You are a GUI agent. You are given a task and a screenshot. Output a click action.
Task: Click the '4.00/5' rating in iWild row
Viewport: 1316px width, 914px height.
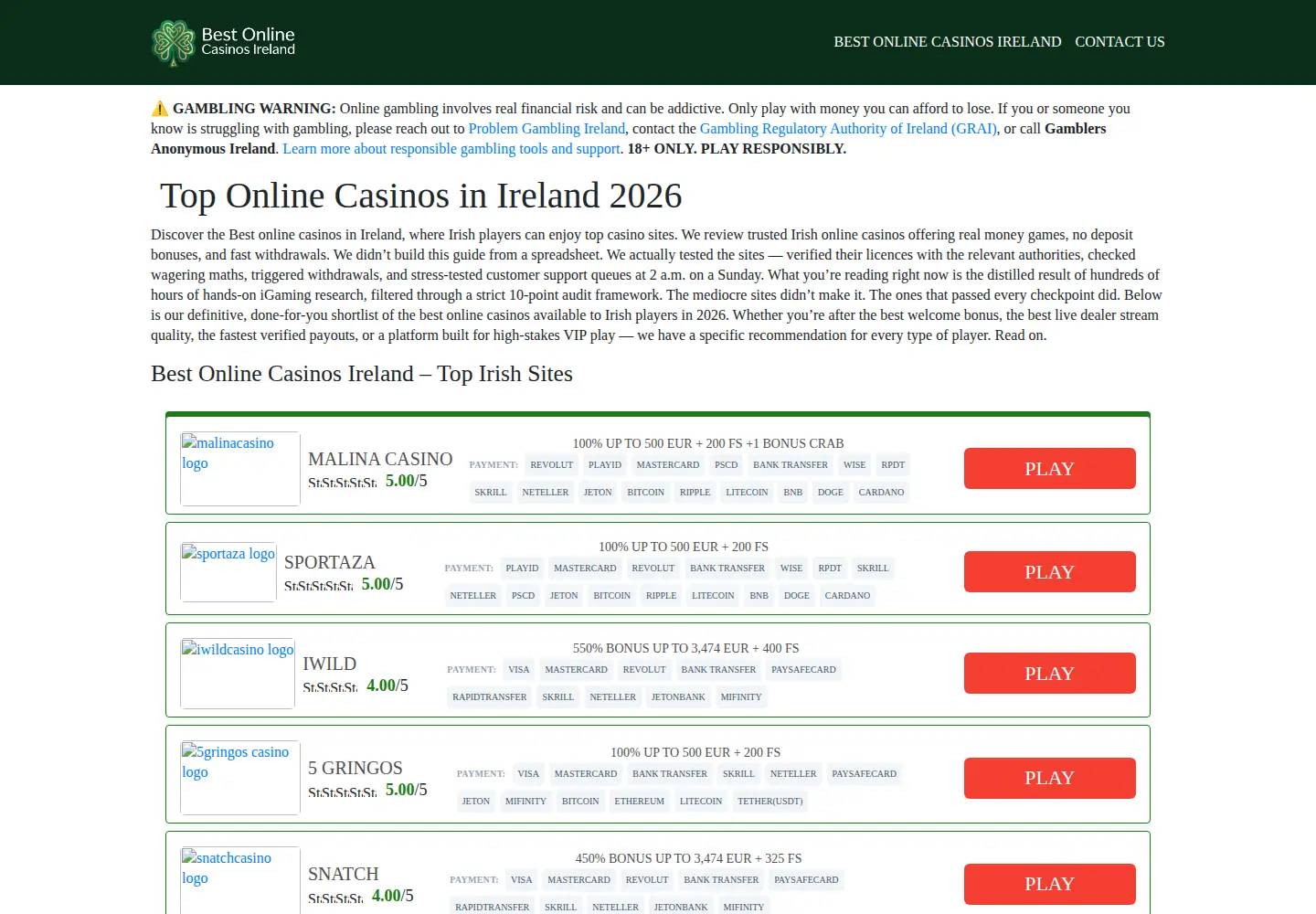(x=387, y=685)
